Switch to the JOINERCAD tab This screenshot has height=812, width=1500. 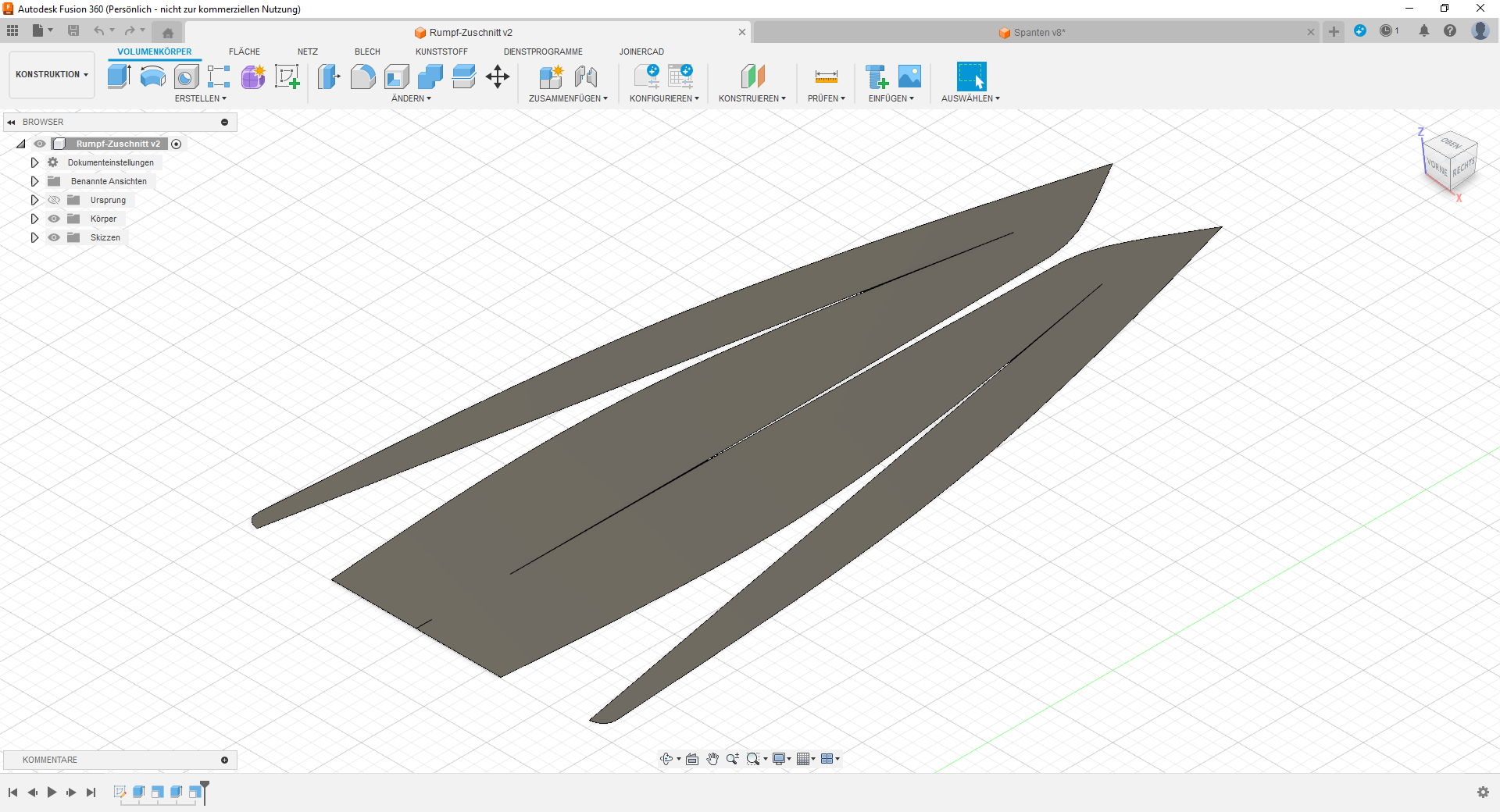click(641, 52)
